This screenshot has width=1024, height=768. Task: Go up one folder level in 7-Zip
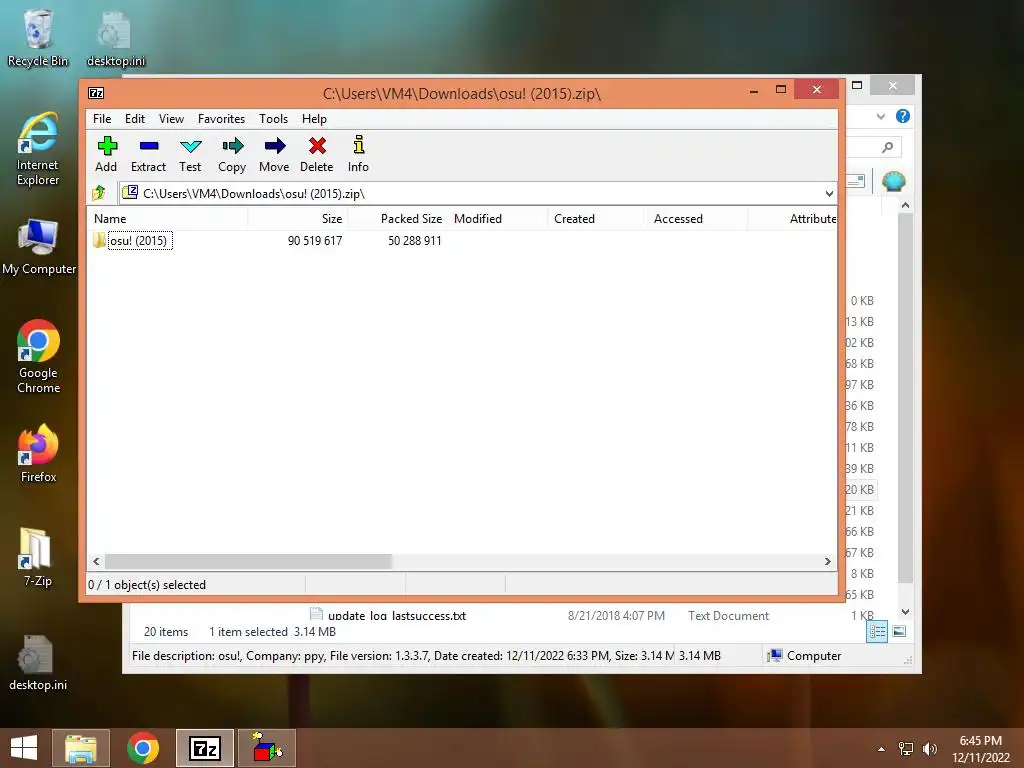[99, 193]
